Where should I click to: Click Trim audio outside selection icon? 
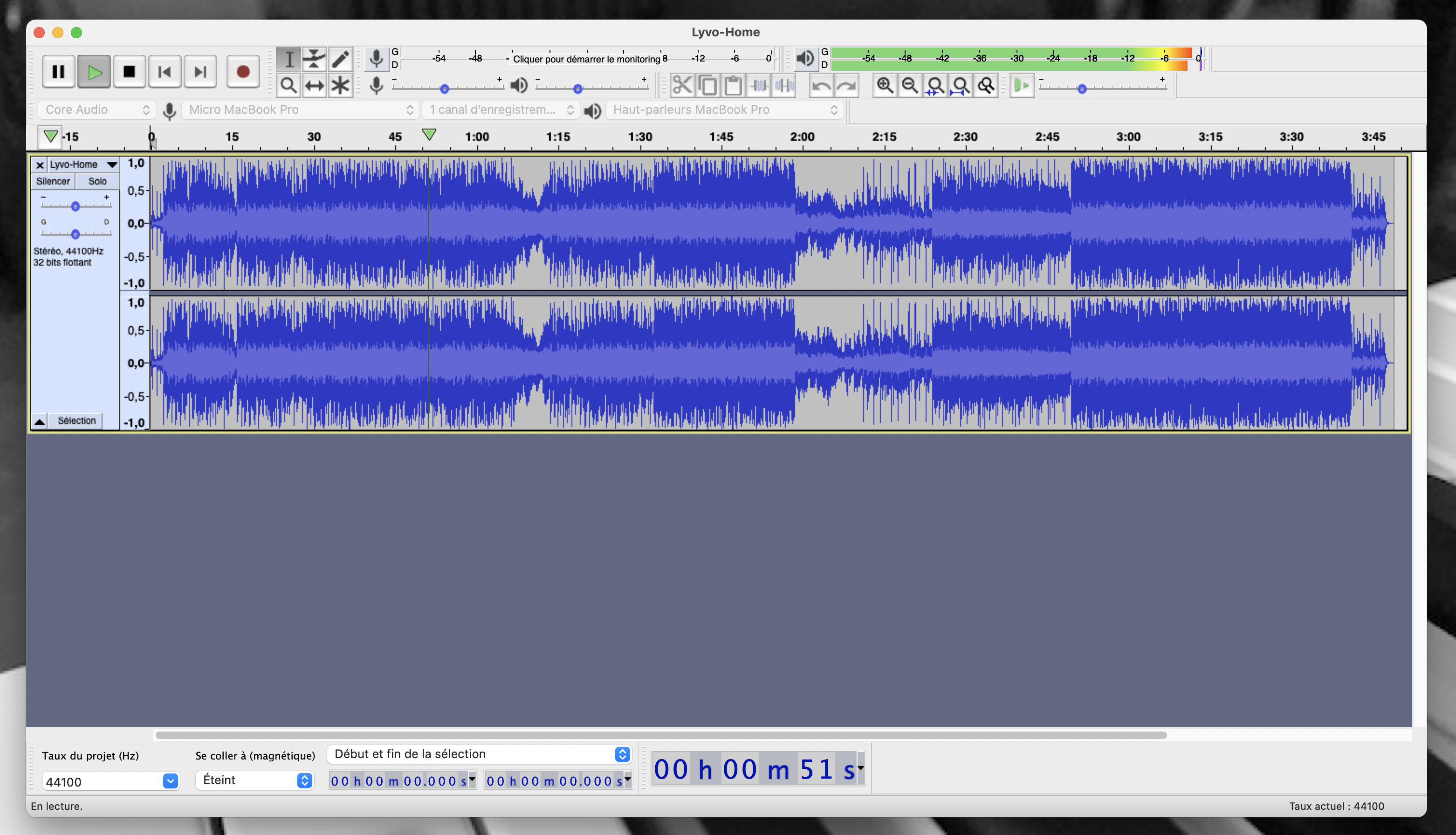(x=759, y=85)
